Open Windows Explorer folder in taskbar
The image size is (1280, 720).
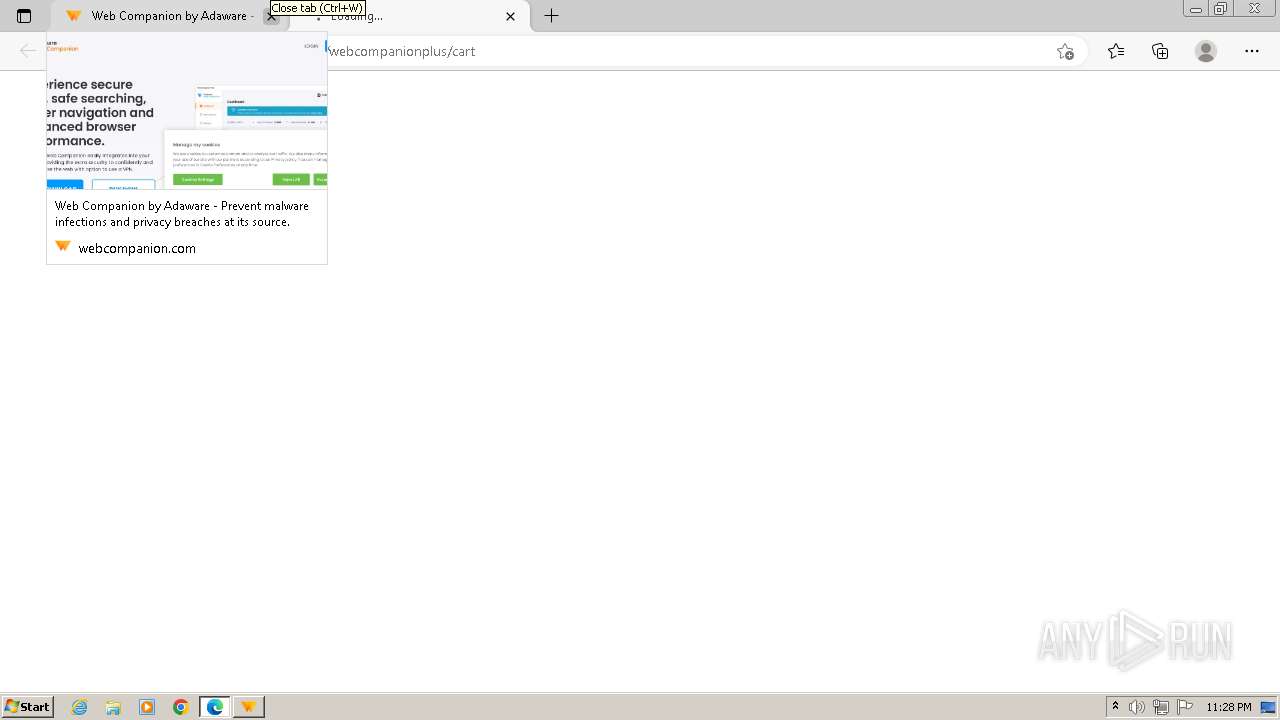point(113,707)
